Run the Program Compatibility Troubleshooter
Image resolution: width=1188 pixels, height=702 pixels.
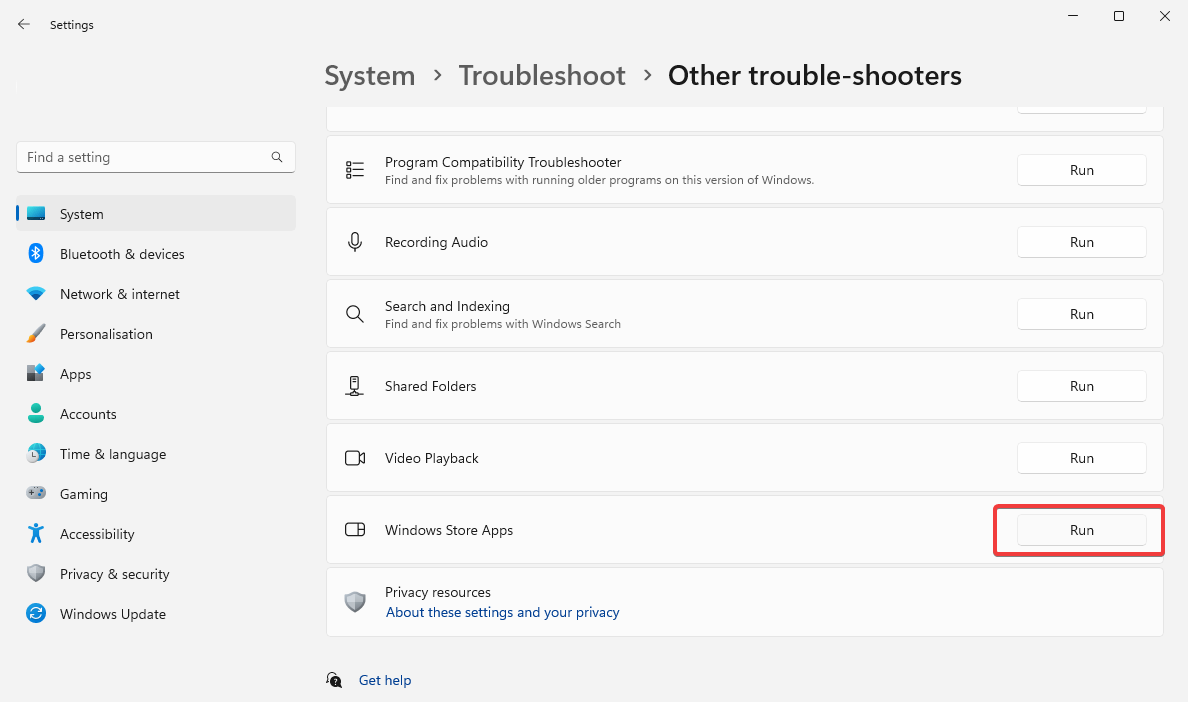1081,170
